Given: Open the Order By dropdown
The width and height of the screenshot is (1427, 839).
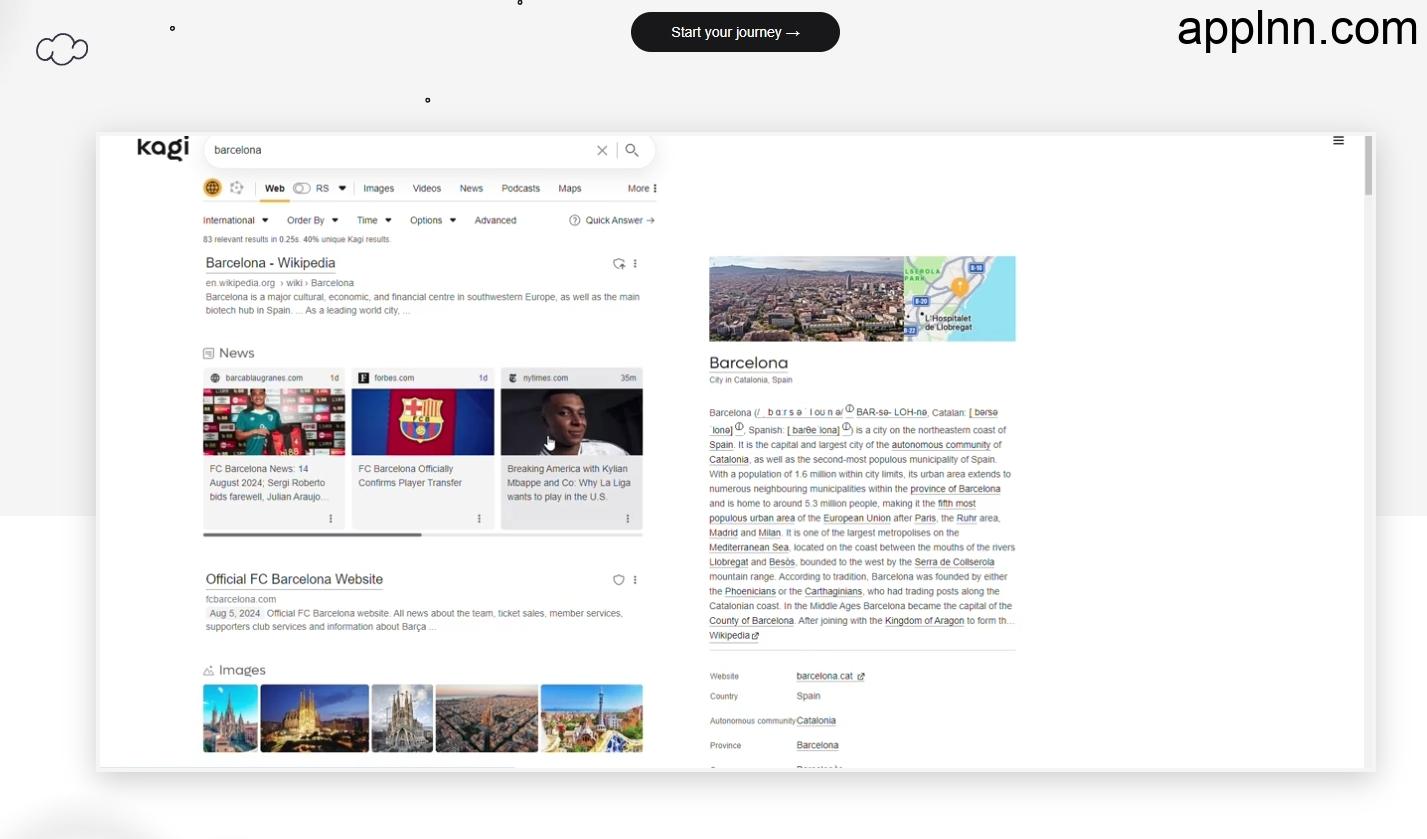Looking at the screenshot, I should click(x=313, y=220).
